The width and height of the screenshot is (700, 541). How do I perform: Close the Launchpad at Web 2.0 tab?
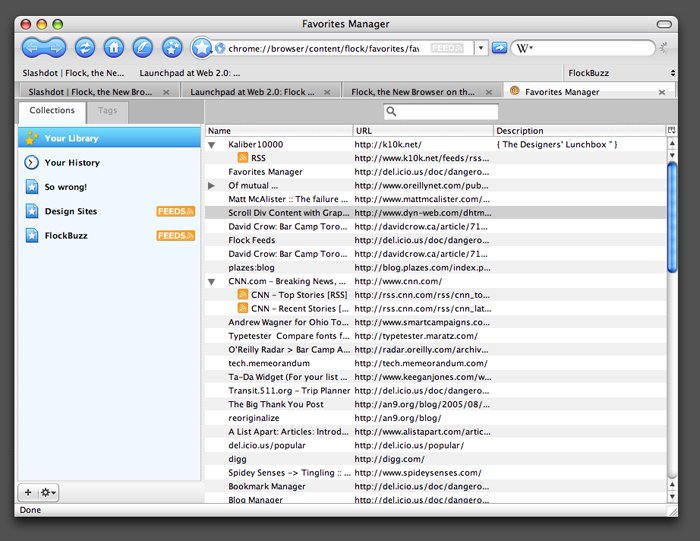click(327, 92)
